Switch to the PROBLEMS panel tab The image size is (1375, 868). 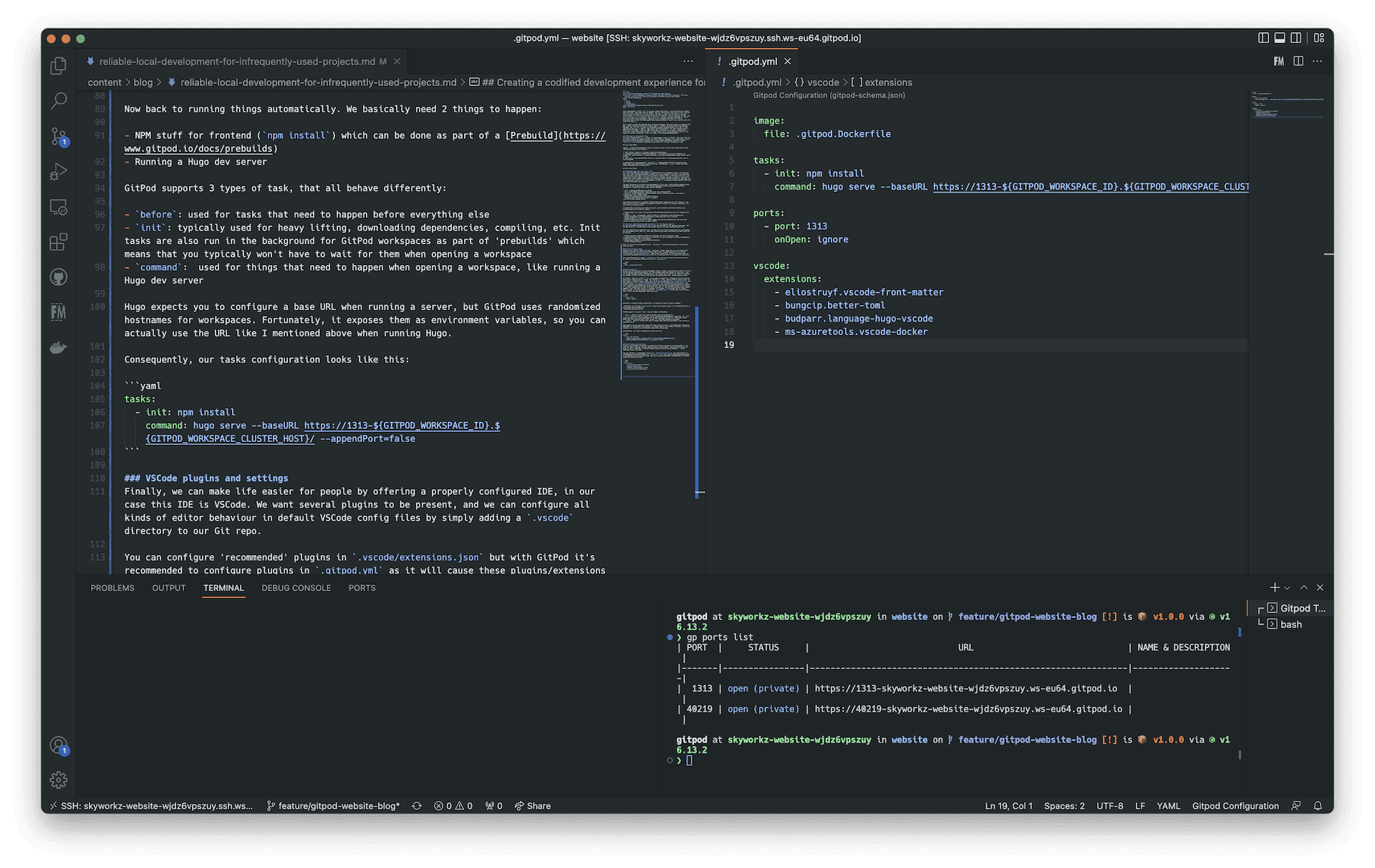click(x=112, y=588)
